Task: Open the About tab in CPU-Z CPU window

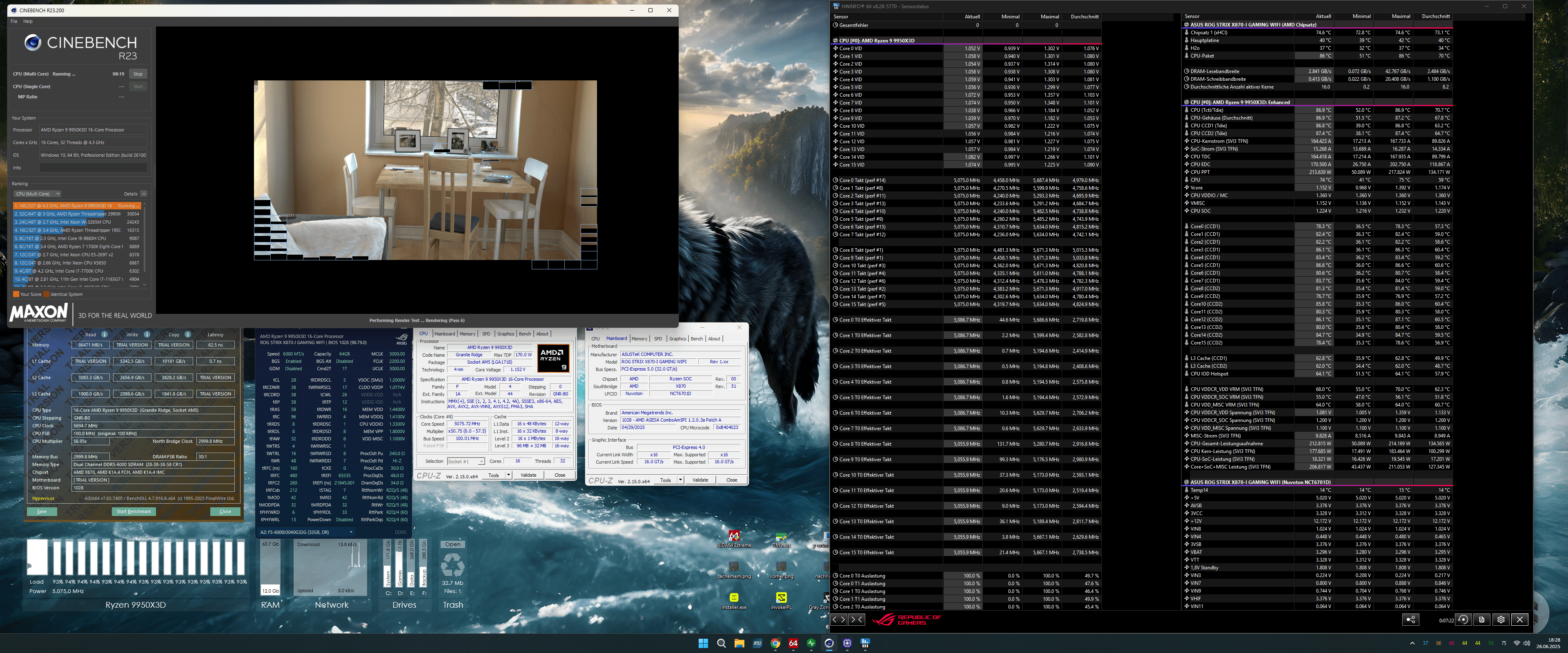Action: (x=542, y=334)
